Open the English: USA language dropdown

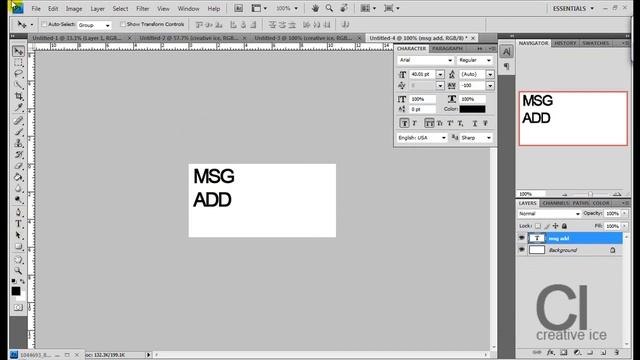pyautogui.click(x=422, y=138)
